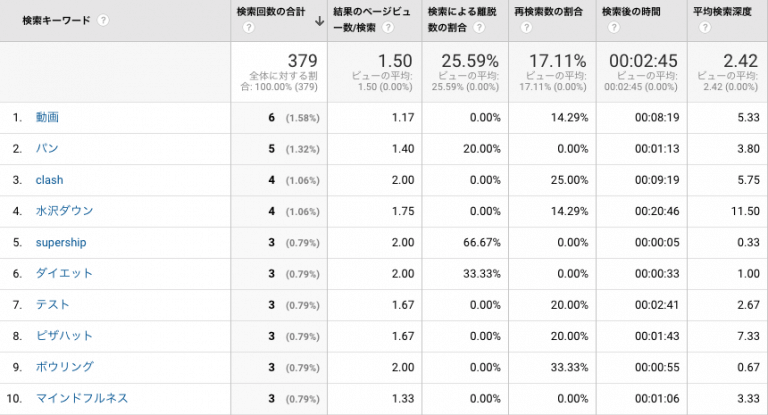Click help icon beside 検索による離脱数の割合
This screenshot has height=415, width=768.
479,27
